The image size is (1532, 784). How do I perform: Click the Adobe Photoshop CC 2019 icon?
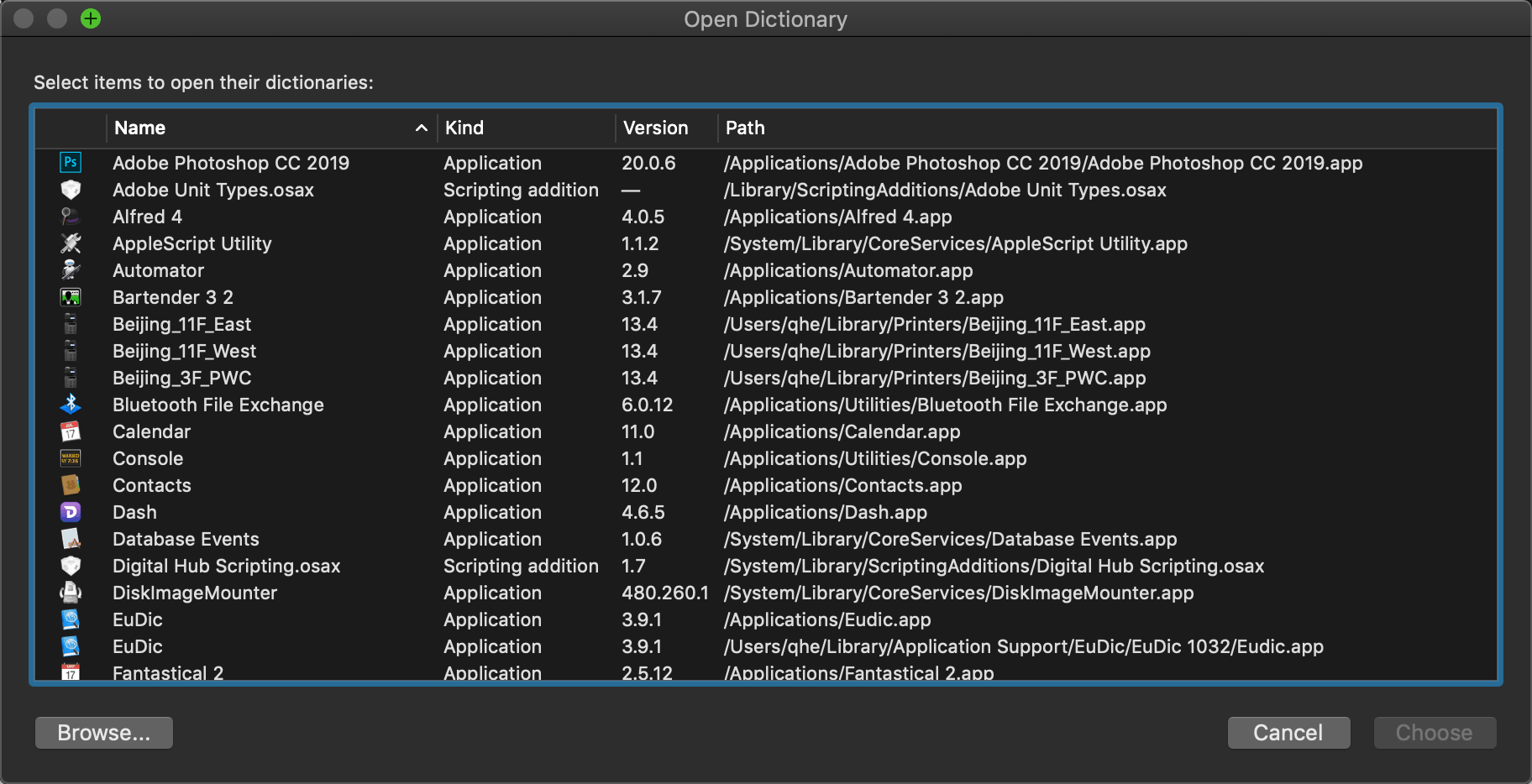71,163
